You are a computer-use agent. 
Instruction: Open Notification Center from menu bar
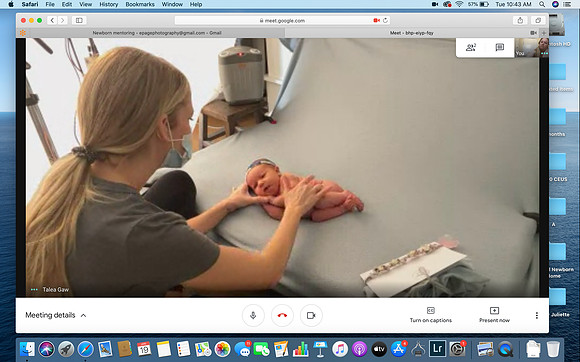tap(567, 4)
